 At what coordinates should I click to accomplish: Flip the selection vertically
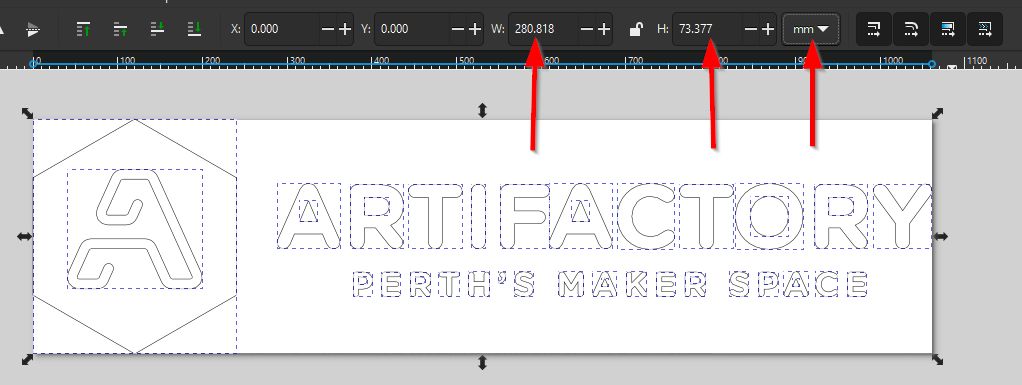click(x=33, y=29)
